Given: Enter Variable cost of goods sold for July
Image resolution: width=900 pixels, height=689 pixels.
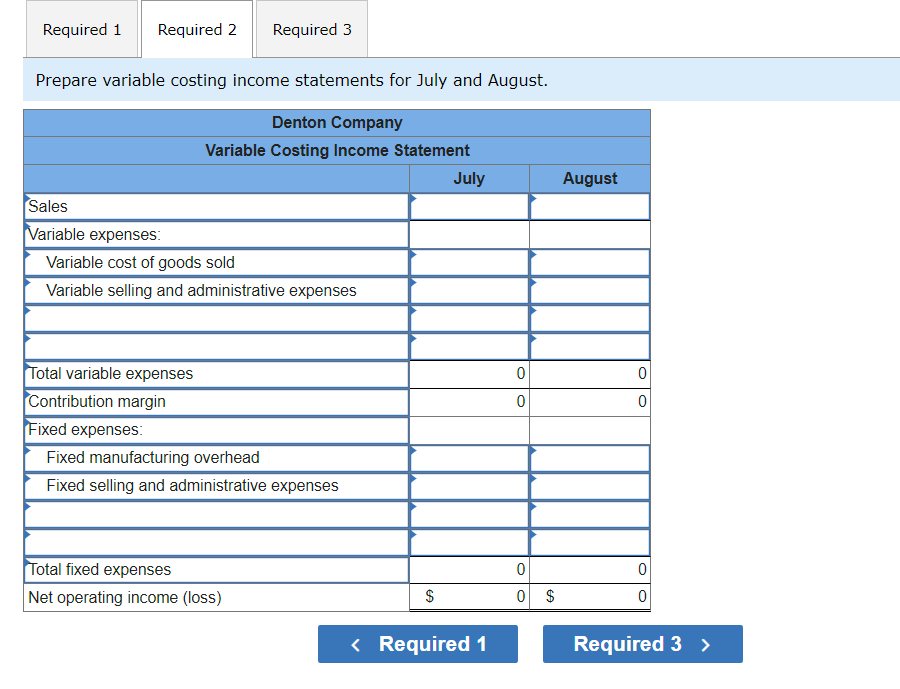Looking at the screenshot, I should click(468, 262).
